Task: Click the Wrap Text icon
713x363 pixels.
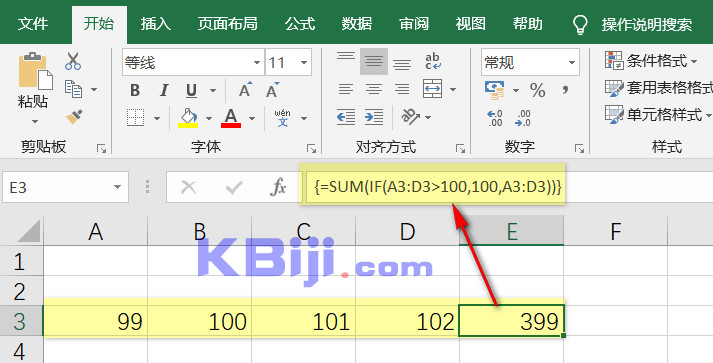Action: coord(433,61)
